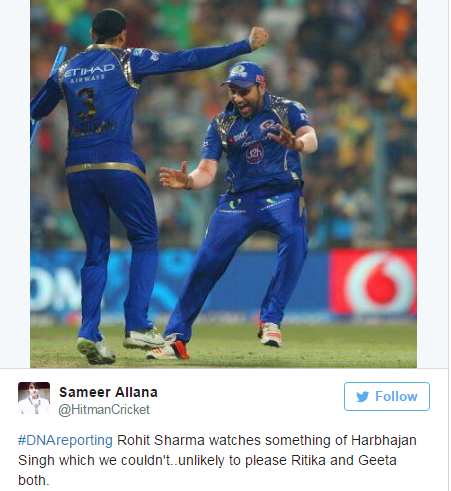
Task: Click Sameer Allana's profile avatar
Action: click(34, 398)
